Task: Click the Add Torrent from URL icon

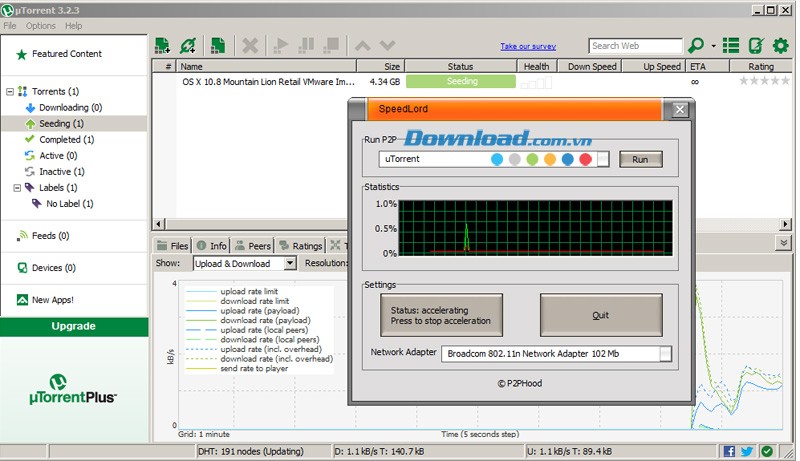Action: (188, 46)
